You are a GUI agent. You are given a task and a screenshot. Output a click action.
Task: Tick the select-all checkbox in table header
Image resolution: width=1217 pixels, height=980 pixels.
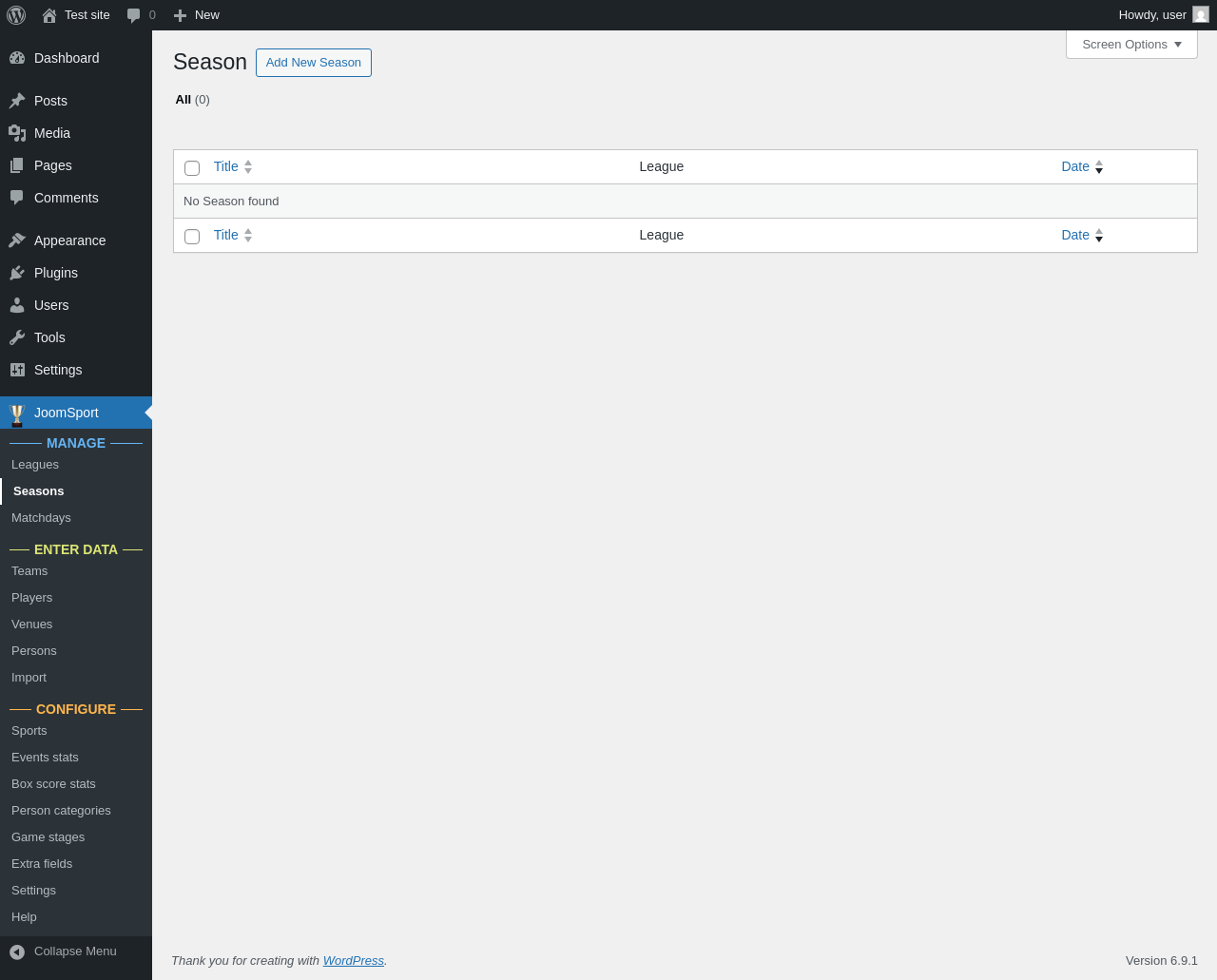pyautogui.click(x=192, y=168)
